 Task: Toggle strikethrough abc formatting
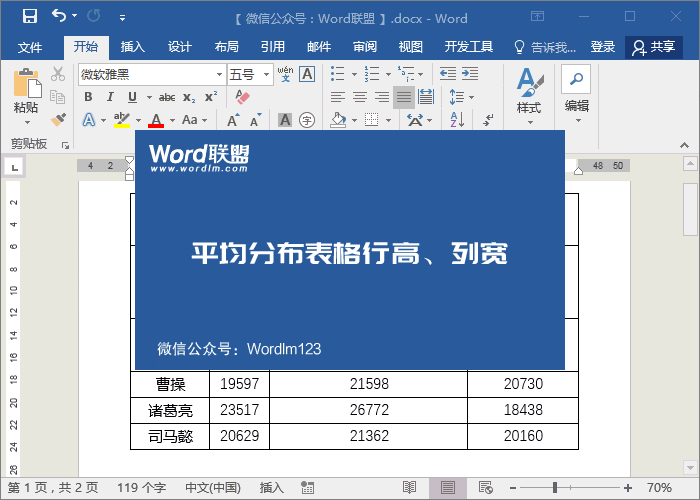[167, 97]
